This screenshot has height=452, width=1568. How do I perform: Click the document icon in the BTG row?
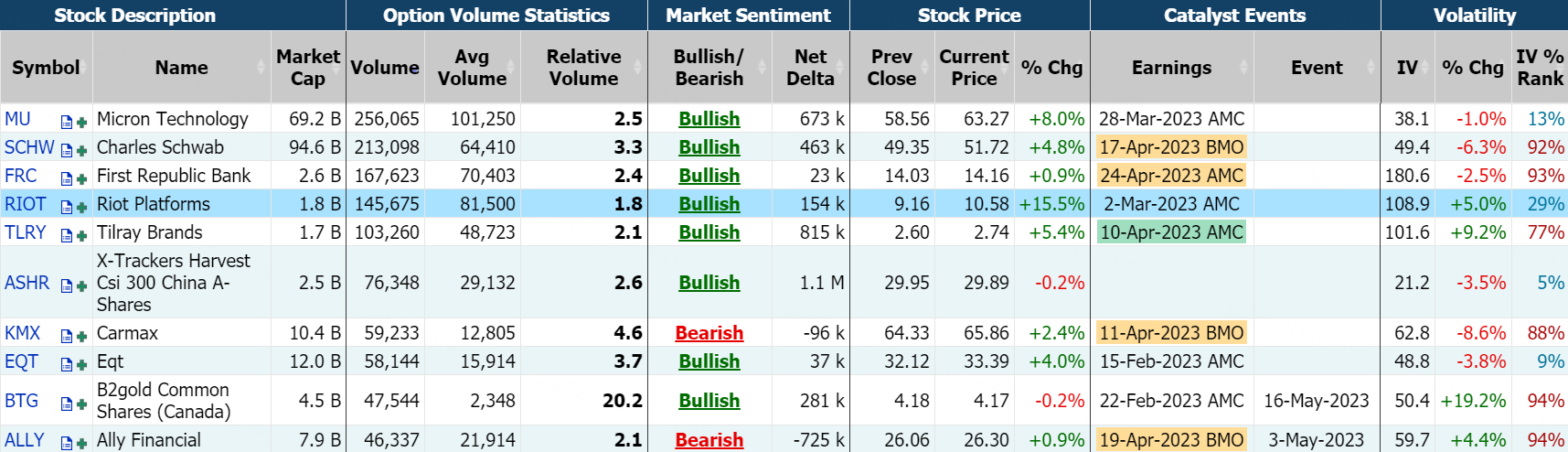point(67,404)
